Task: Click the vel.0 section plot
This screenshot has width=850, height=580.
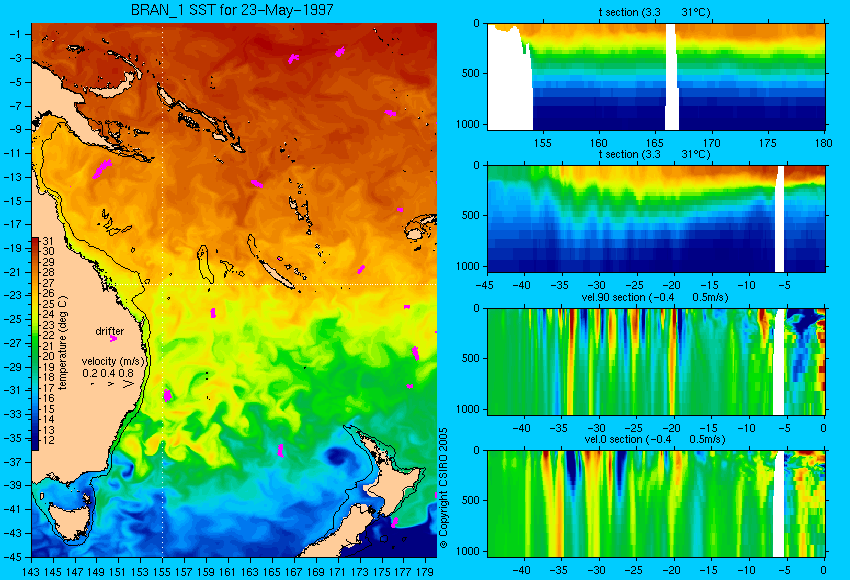Action: 656,504
